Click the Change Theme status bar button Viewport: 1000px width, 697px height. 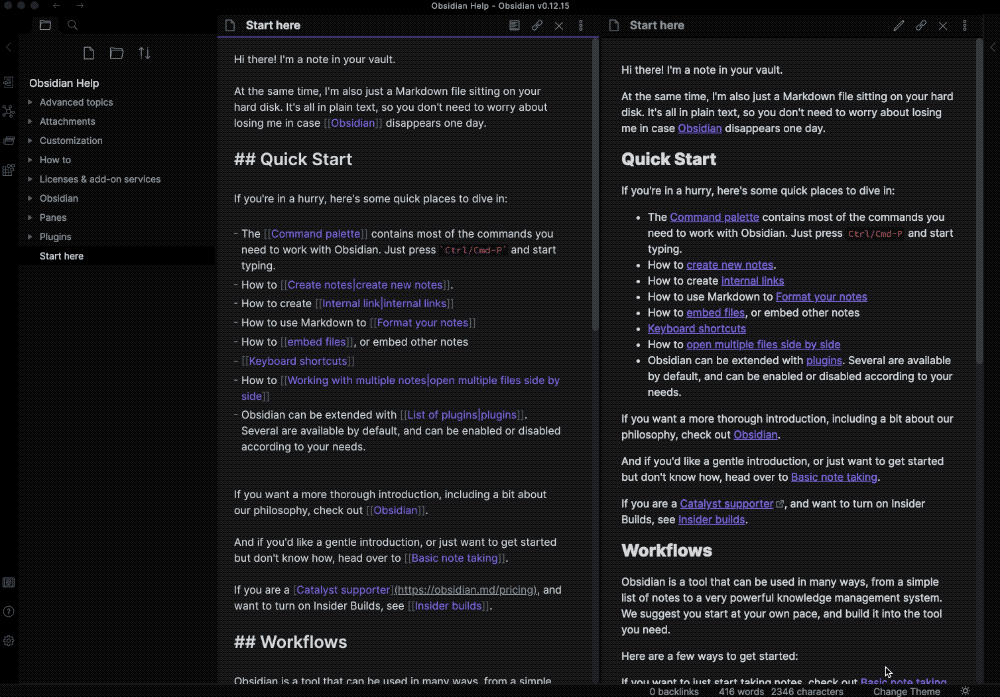tap(906, 691)
